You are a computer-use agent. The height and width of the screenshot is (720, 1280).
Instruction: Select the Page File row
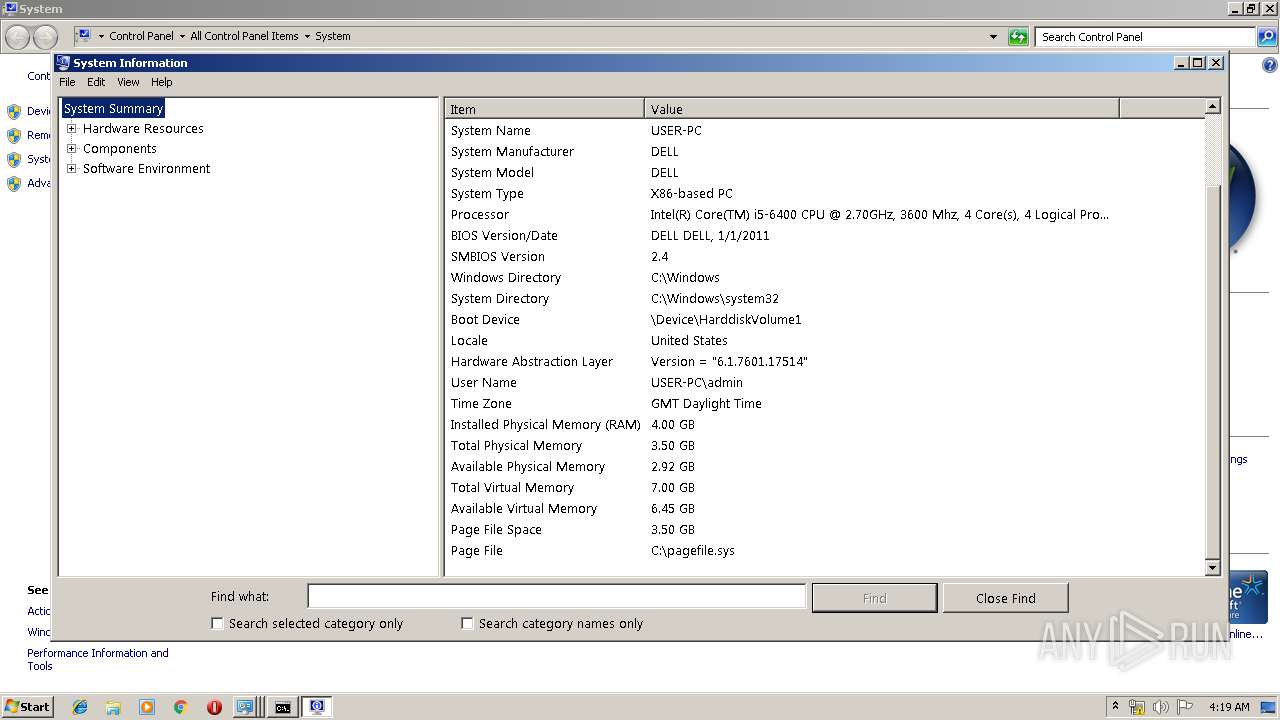coord(825,550)
